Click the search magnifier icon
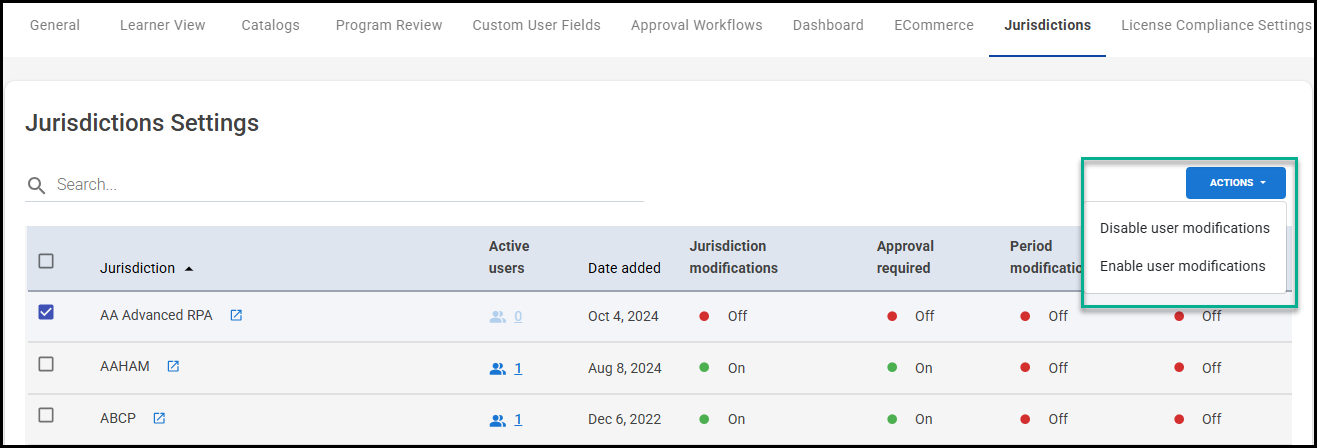Screen dimensions: 1317x448 click(37, 185)
